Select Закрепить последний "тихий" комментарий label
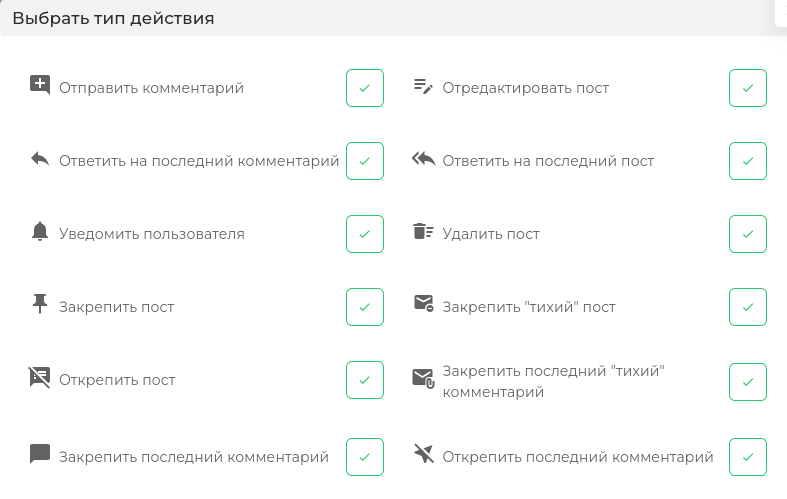Screen dimensions: 787x499 click(x=554, y=381)
